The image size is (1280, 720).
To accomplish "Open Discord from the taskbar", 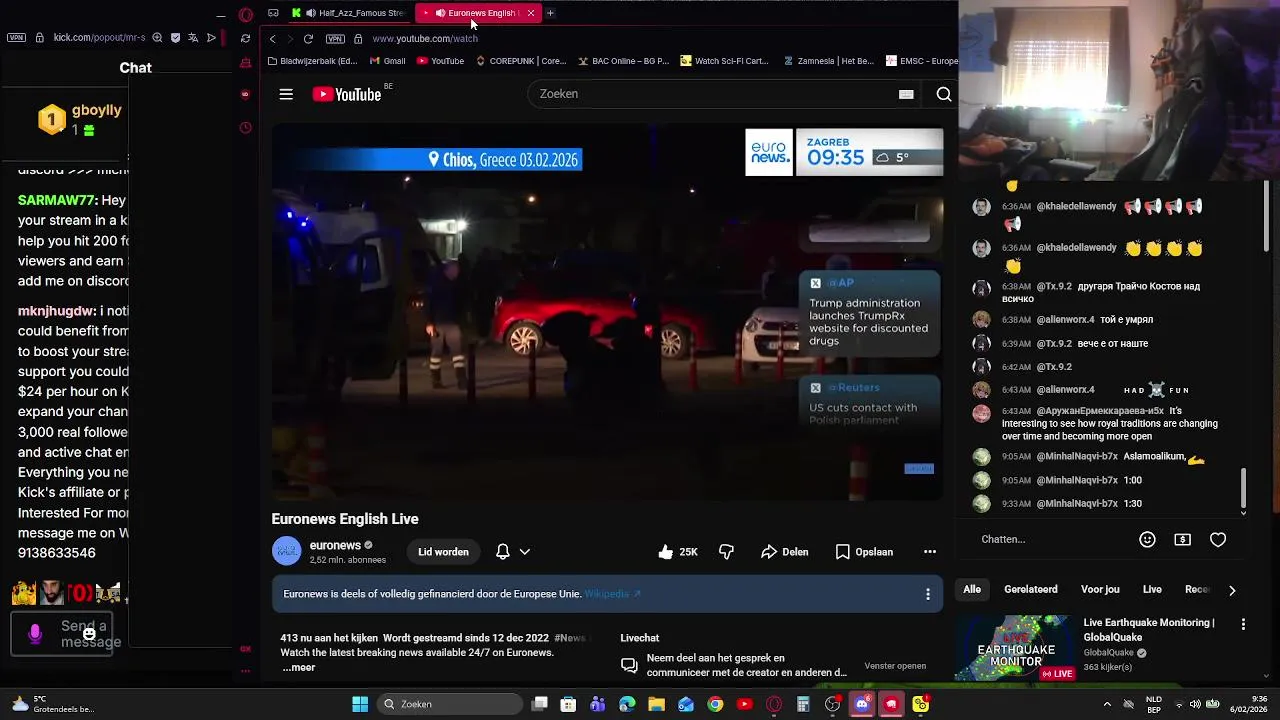I will (862, 704).
